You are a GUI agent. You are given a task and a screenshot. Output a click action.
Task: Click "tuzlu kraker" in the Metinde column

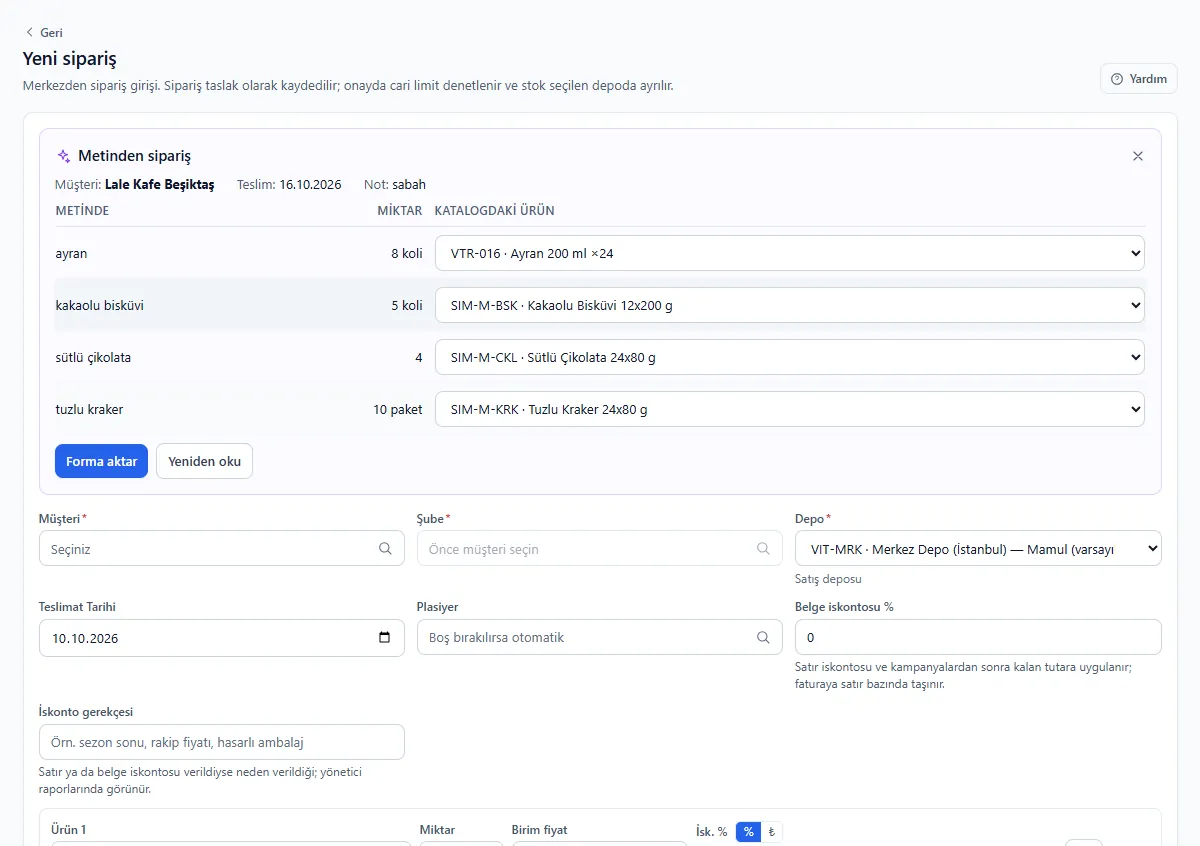click(90, 409)
